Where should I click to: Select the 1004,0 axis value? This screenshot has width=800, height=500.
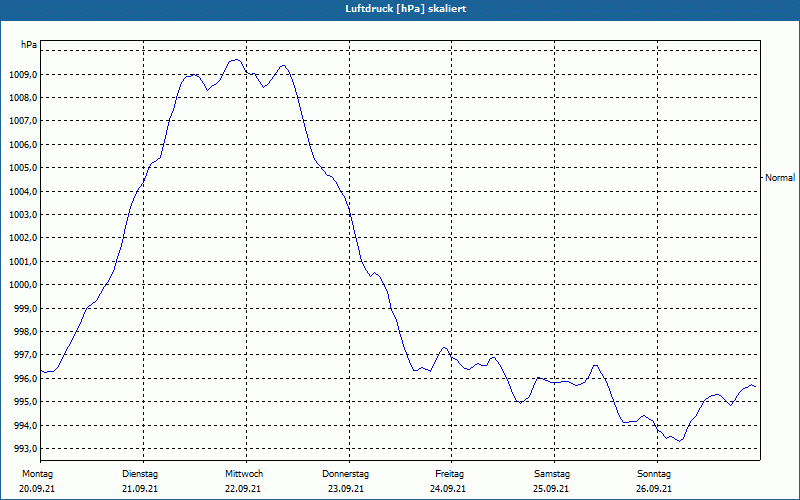pyautogui.click(x=23, y=192)
